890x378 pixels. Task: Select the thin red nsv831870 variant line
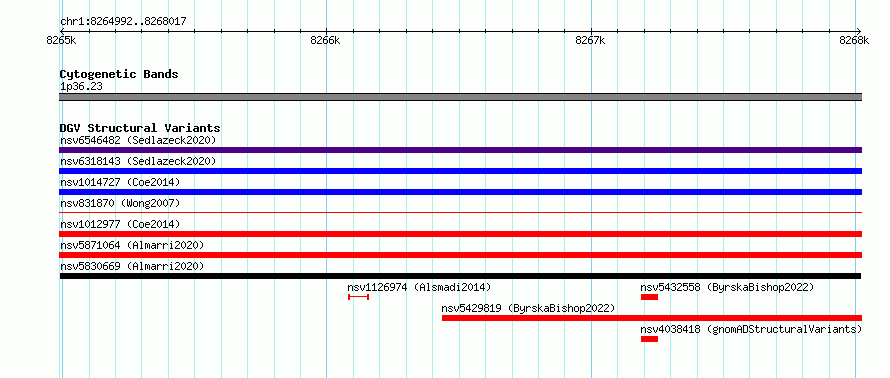pos(460,213)
